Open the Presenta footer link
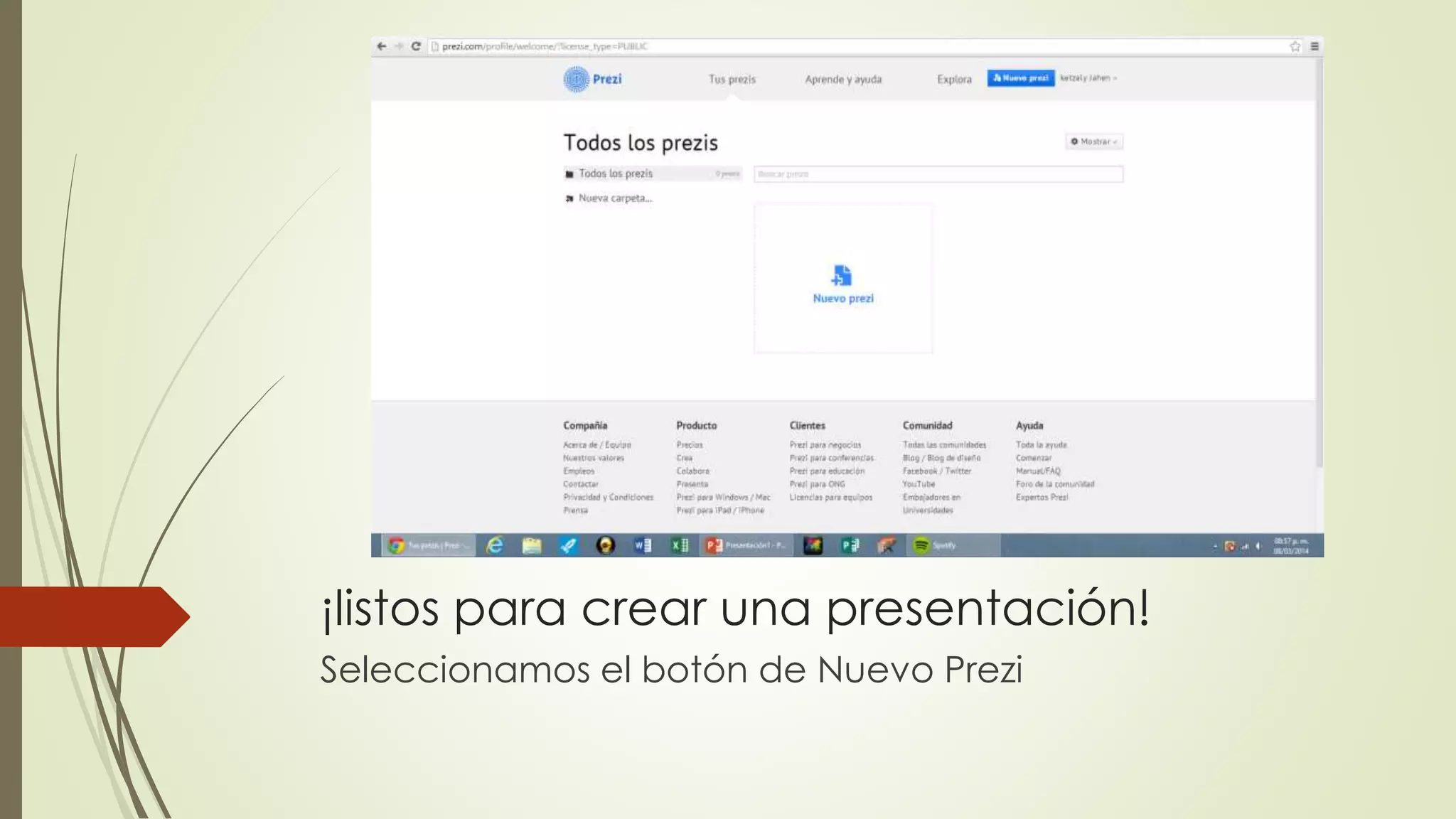This screenshot has width=1456, height=819. [692, 484]
